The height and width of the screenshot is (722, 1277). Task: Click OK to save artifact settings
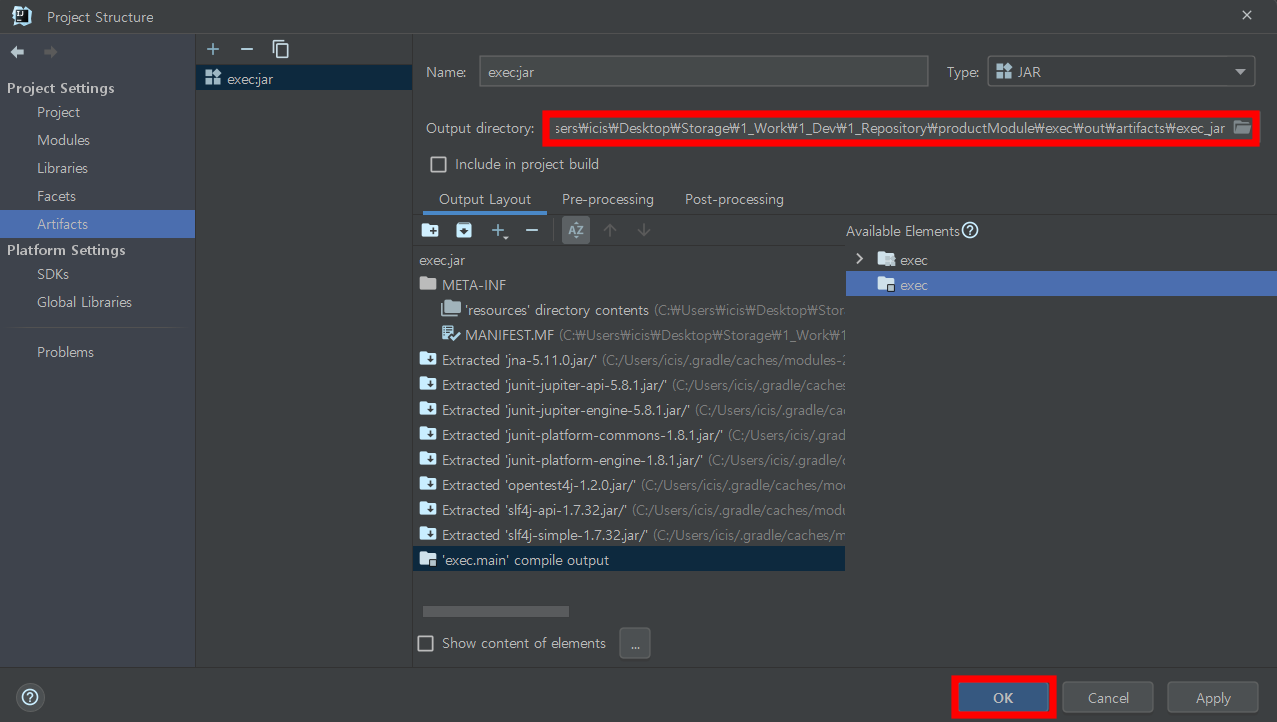coord(1003,697)
